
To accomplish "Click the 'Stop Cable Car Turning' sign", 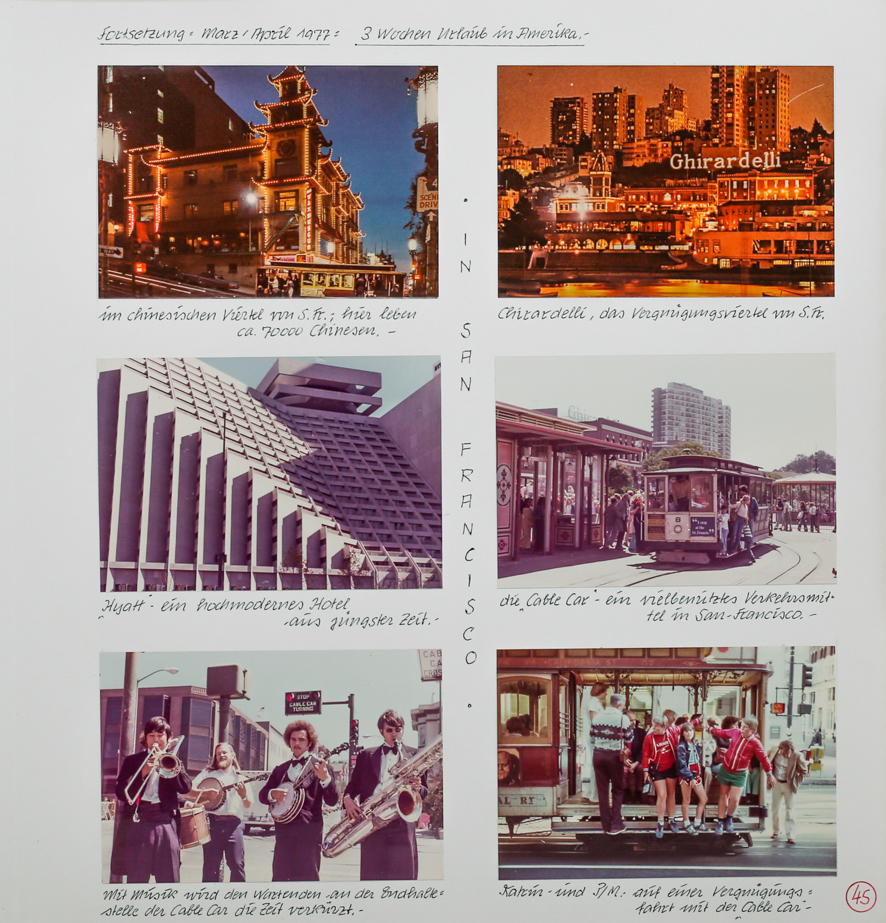I will click(x=302, y=702).
